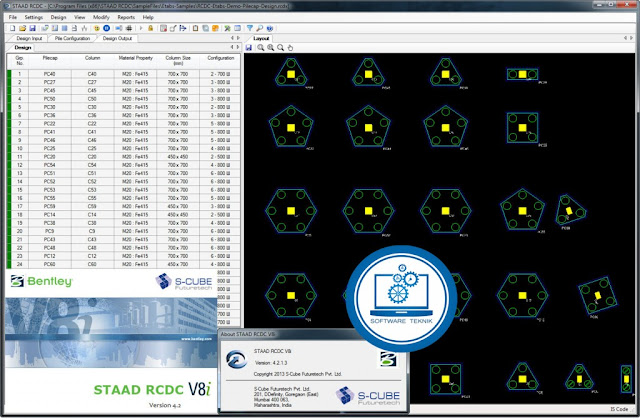Select the Design sub-tab
Screen dimensions: 640x420
[x=23, y=48]
